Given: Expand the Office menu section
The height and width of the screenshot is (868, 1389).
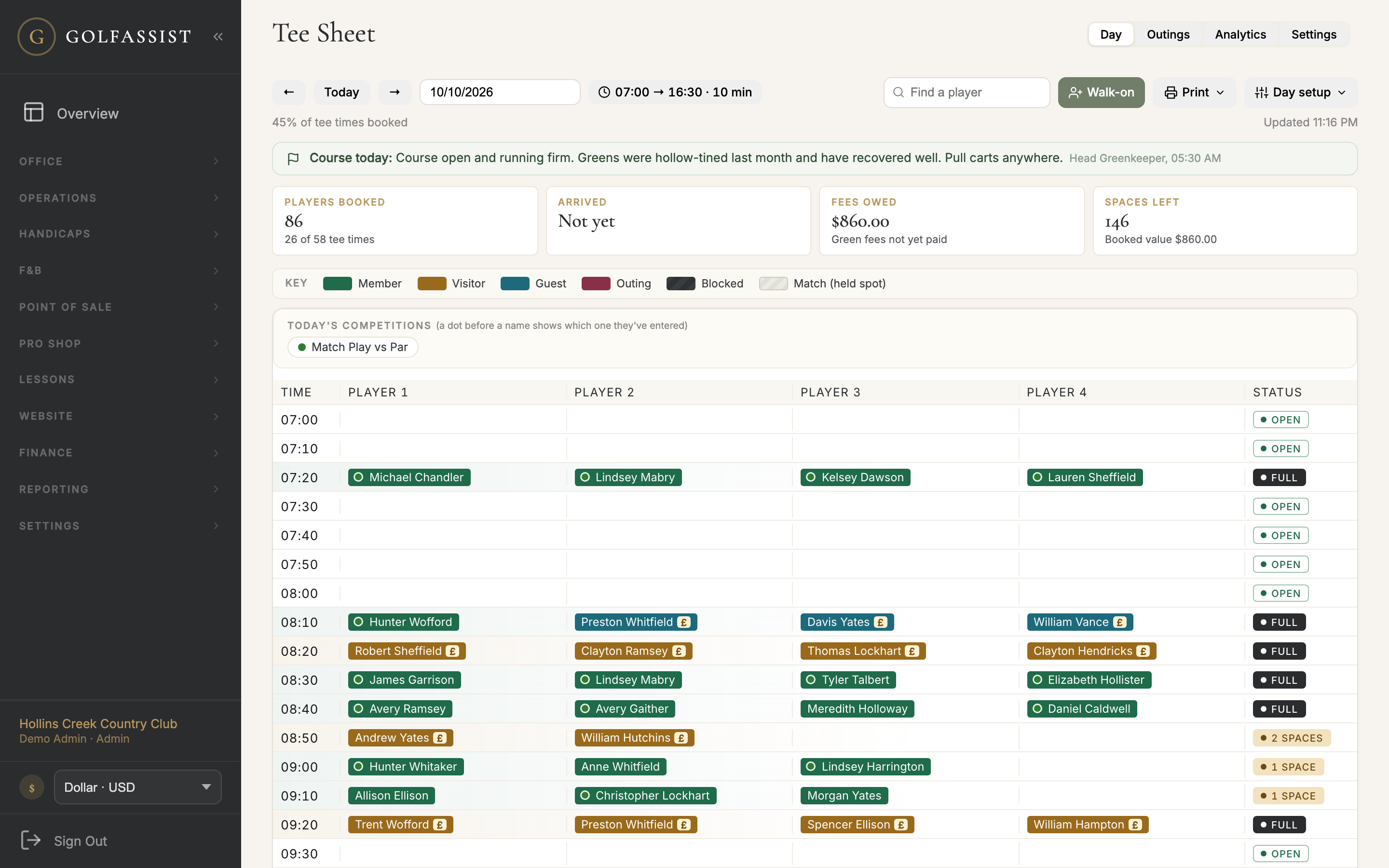Looking at the screenshot, I should coord(120,162).
